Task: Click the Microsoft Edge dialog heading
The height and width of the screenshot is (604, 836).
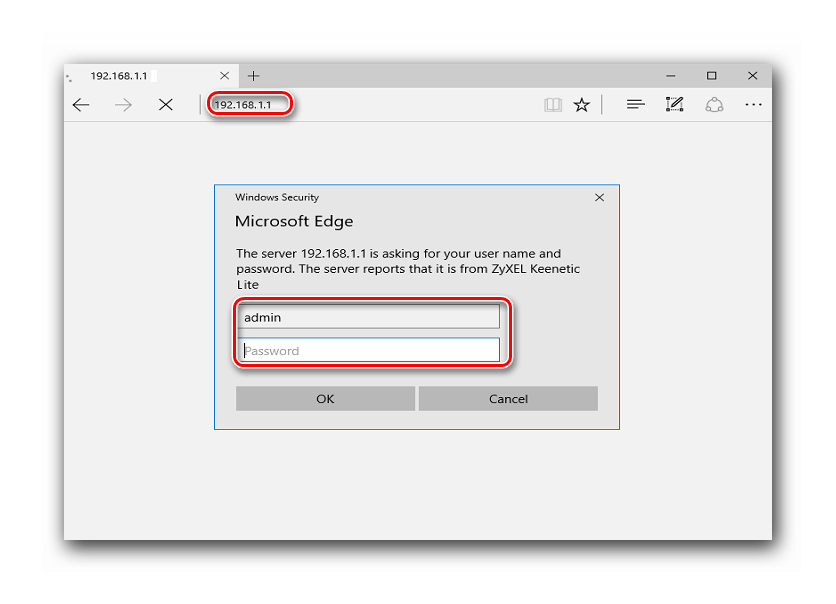Action: (294, 221)
